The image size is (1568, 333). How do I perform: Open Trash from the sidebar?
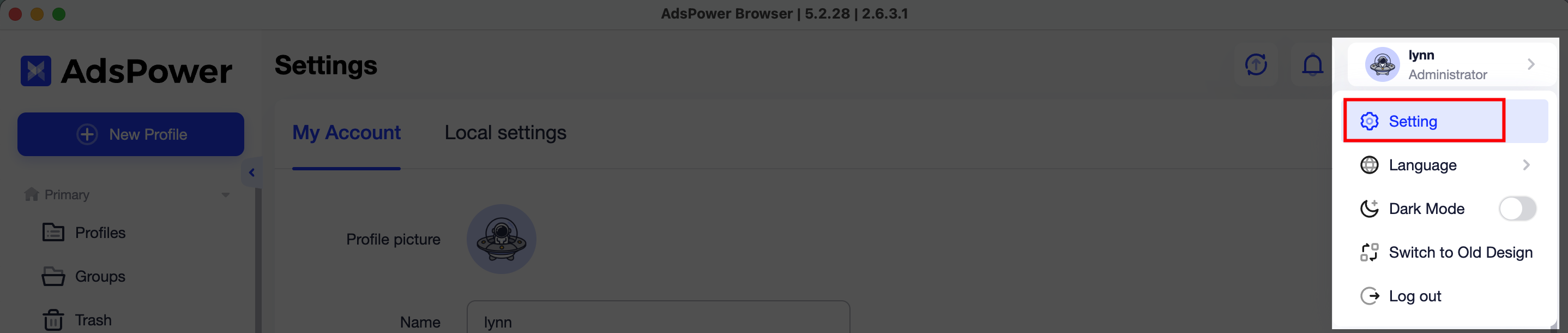[77, 320]
